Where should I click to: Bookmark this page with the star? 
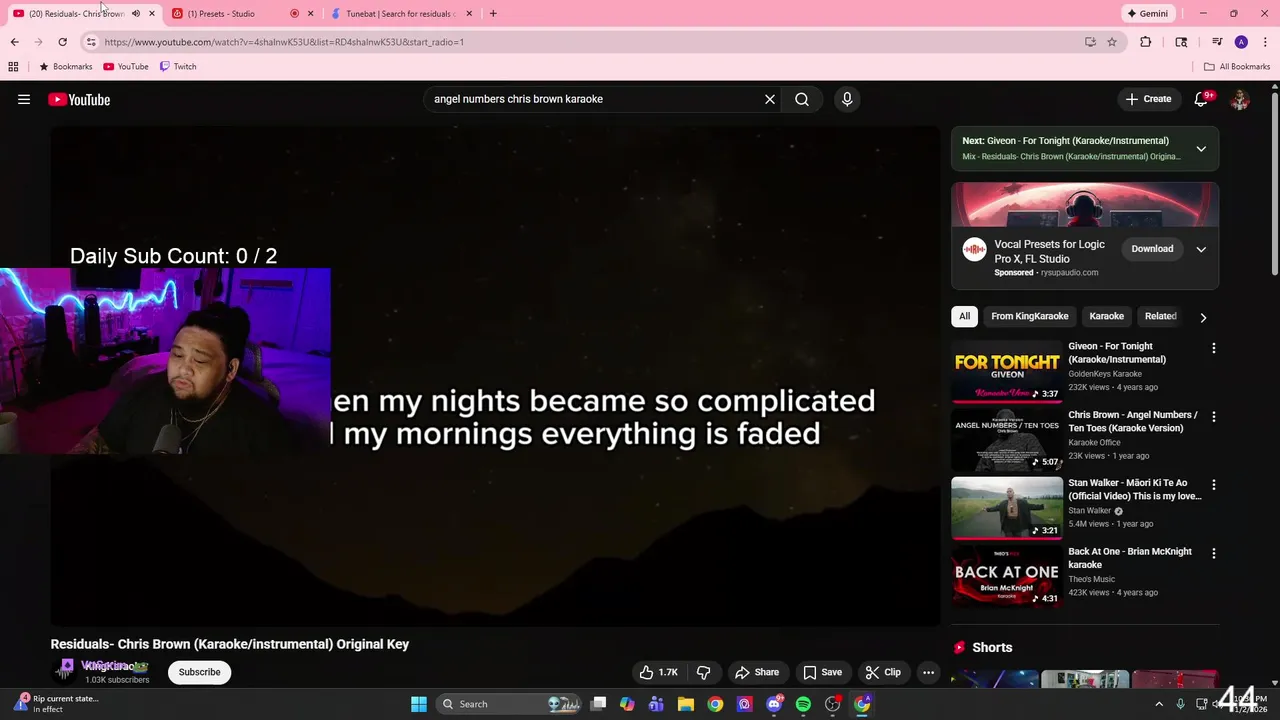(1112, 42)
